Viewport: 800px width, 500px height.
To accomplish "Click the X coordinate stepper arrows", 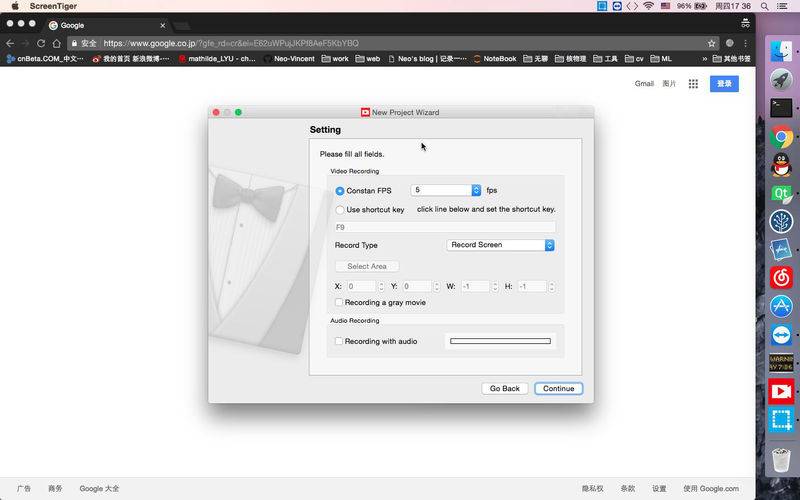I will point(381,287).
